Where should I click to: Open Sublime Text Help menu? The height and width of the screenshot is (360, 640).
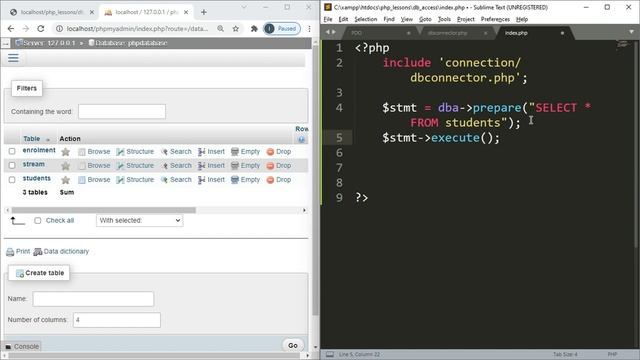[522, 19]
